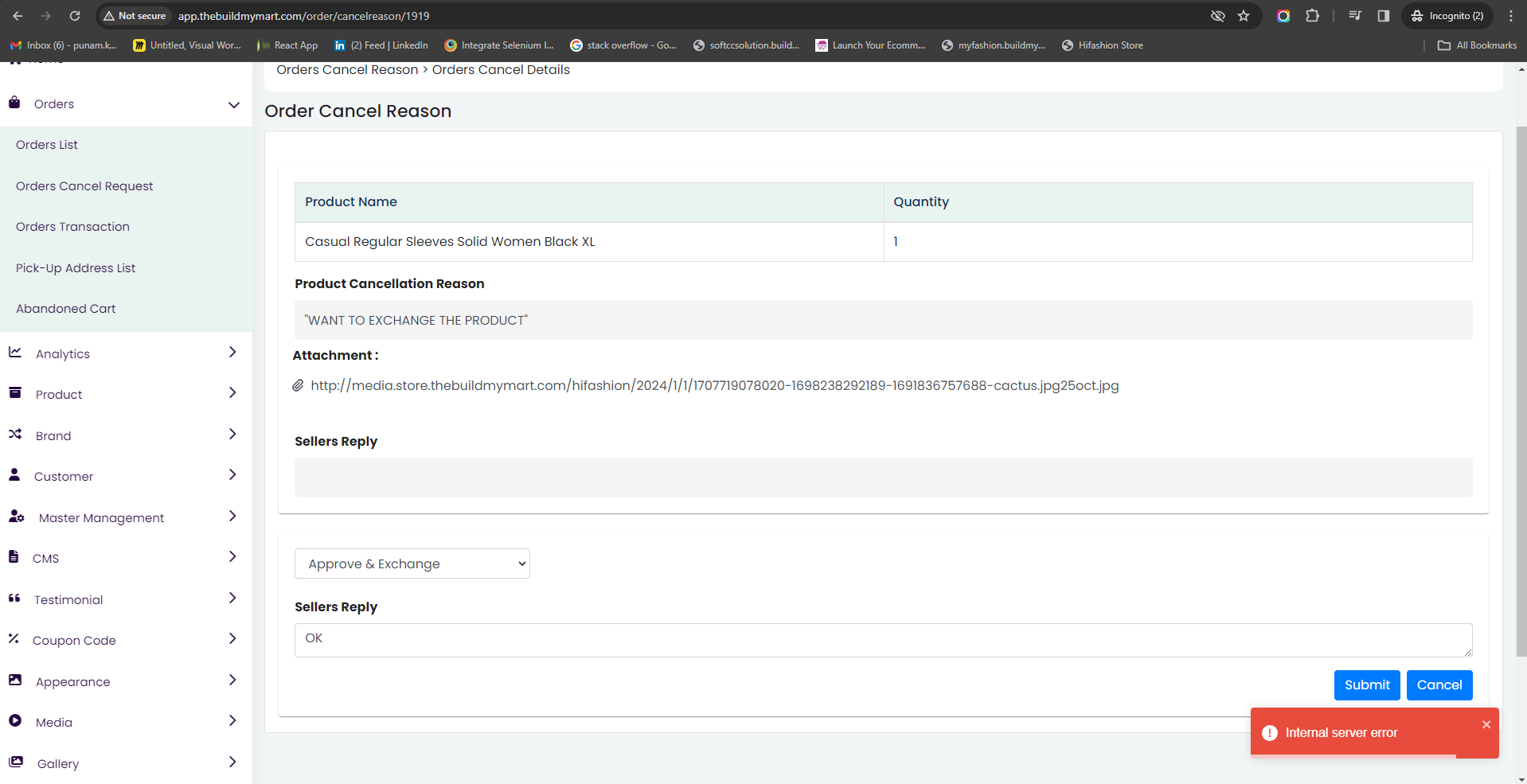Click the "WANT TO EXCHANGE THE PRODUCT" text

point(416,320)
